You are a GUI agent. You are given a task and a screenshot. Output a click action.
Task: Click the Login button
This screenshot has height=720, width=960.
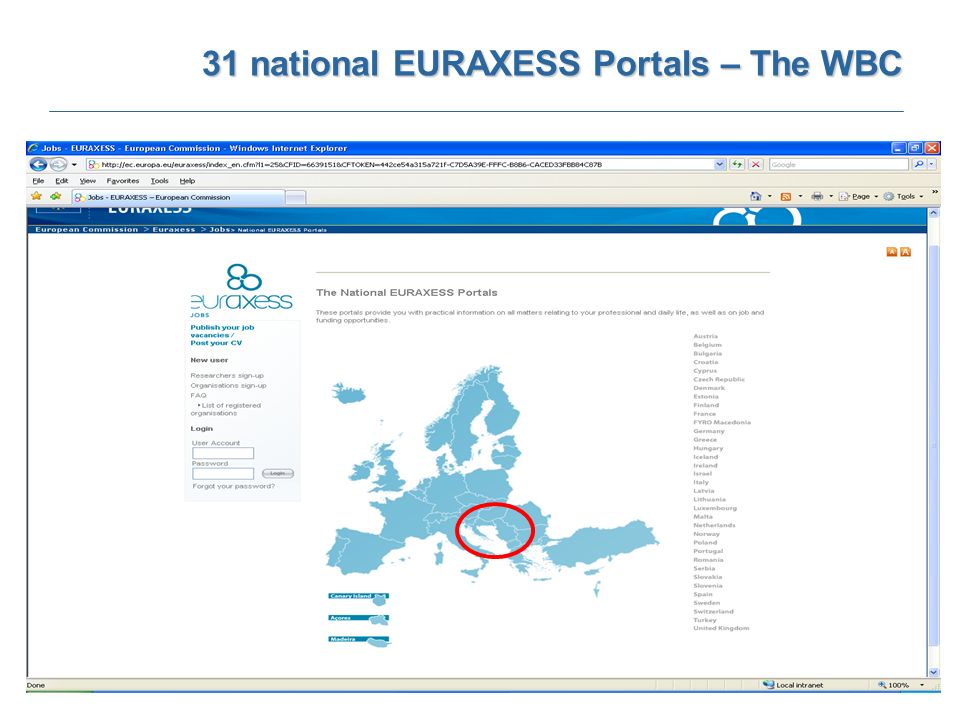277,473
